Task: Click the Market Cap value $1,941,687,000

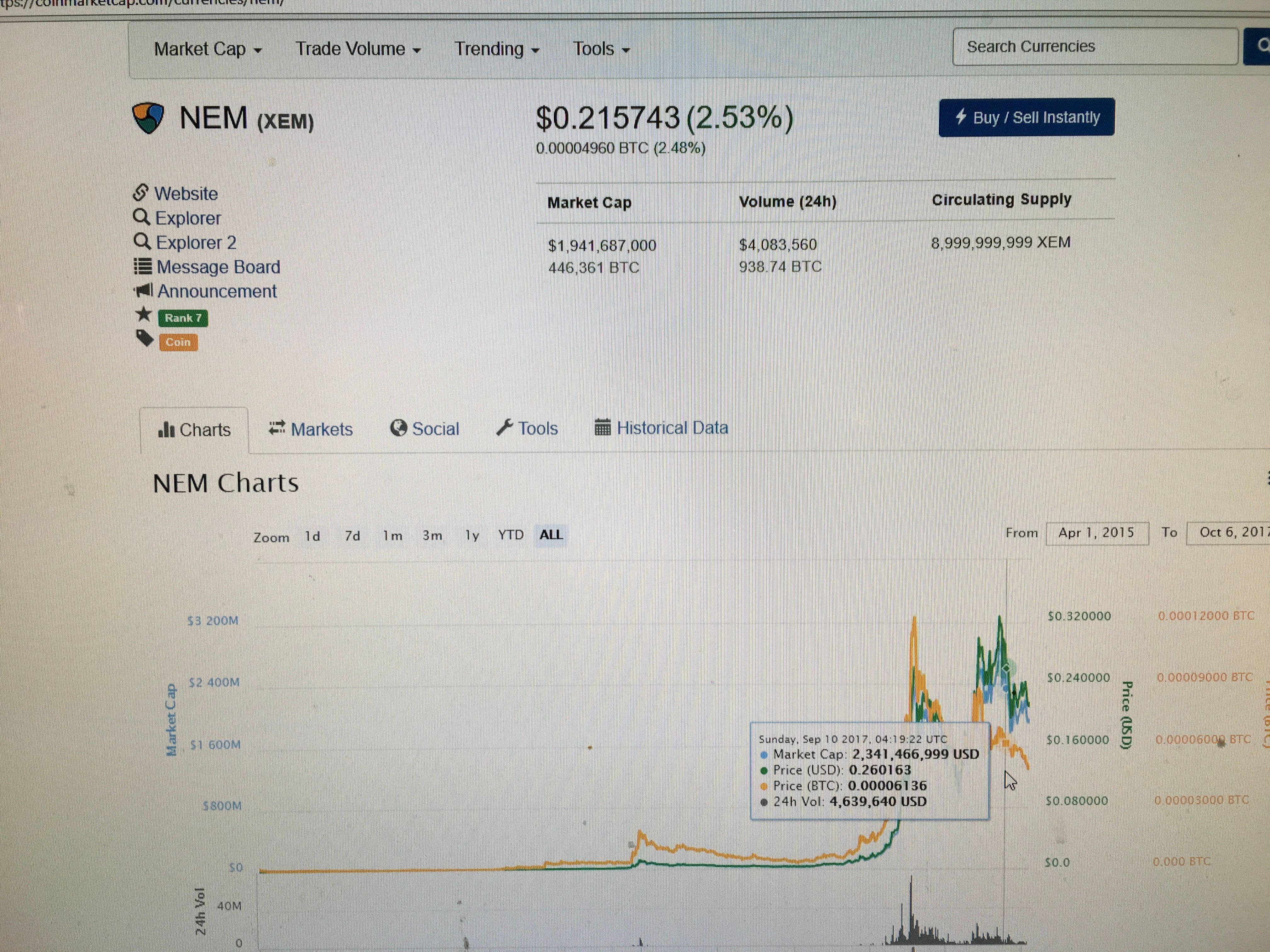Action: tap(602, 246)
